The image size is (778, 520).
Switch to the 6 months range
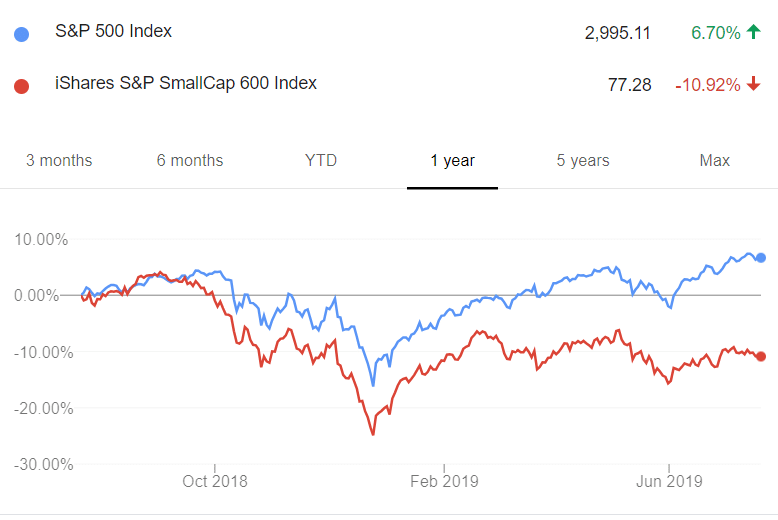tap(190, 160)
